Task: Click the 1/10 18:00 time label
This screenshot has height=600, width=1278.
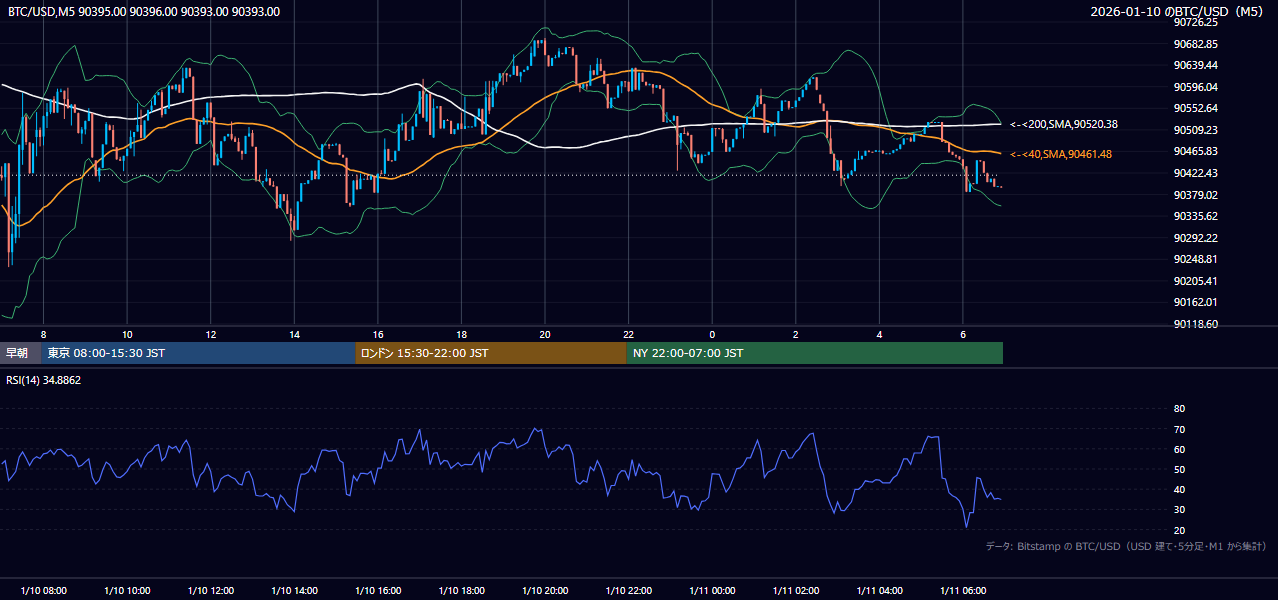Action: tap(461, 591)
